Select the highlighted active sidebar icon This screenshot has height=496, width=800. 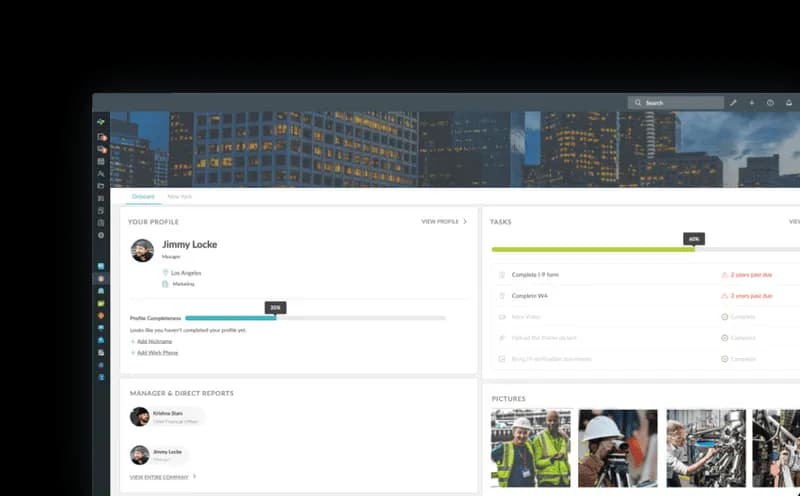(101, 279)
